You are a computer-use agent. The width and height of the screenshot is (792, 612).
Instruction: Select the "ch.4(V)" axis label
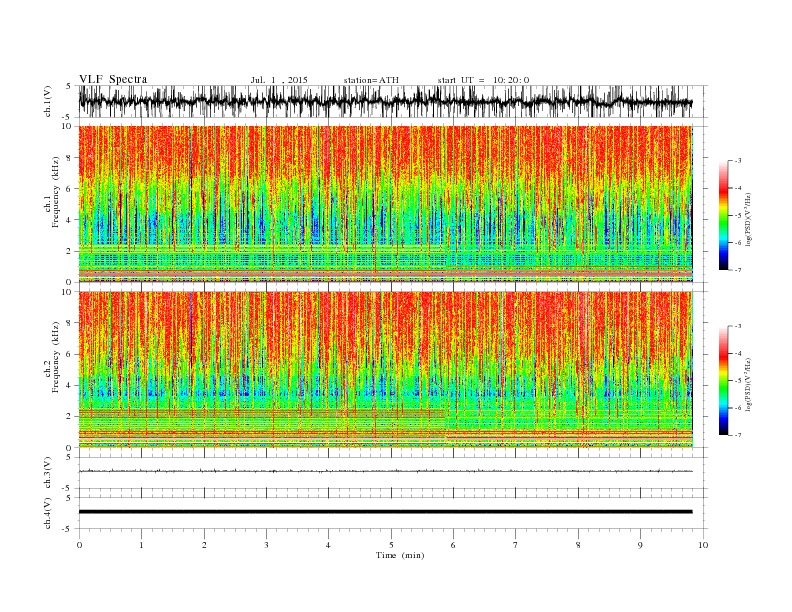(x=48, y=513)
